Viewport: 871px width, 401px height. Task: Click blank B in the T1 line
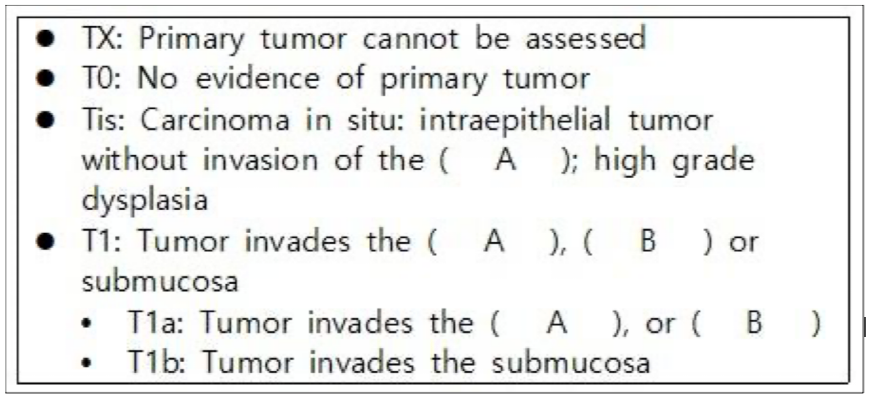[647, 243]
